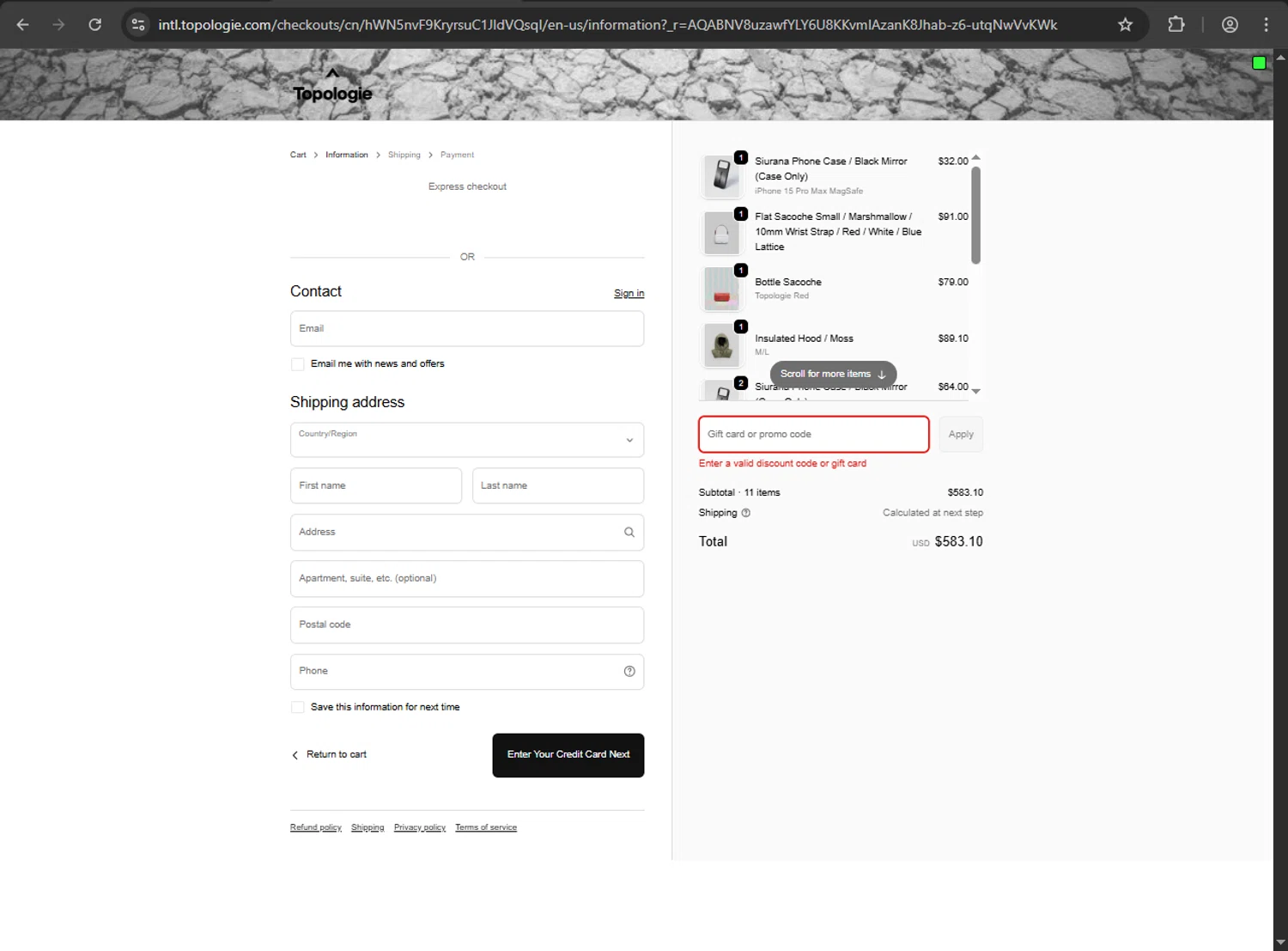Click the invalid discount code error message
This screenshot has width=1288, height=951.
point(782,464)
